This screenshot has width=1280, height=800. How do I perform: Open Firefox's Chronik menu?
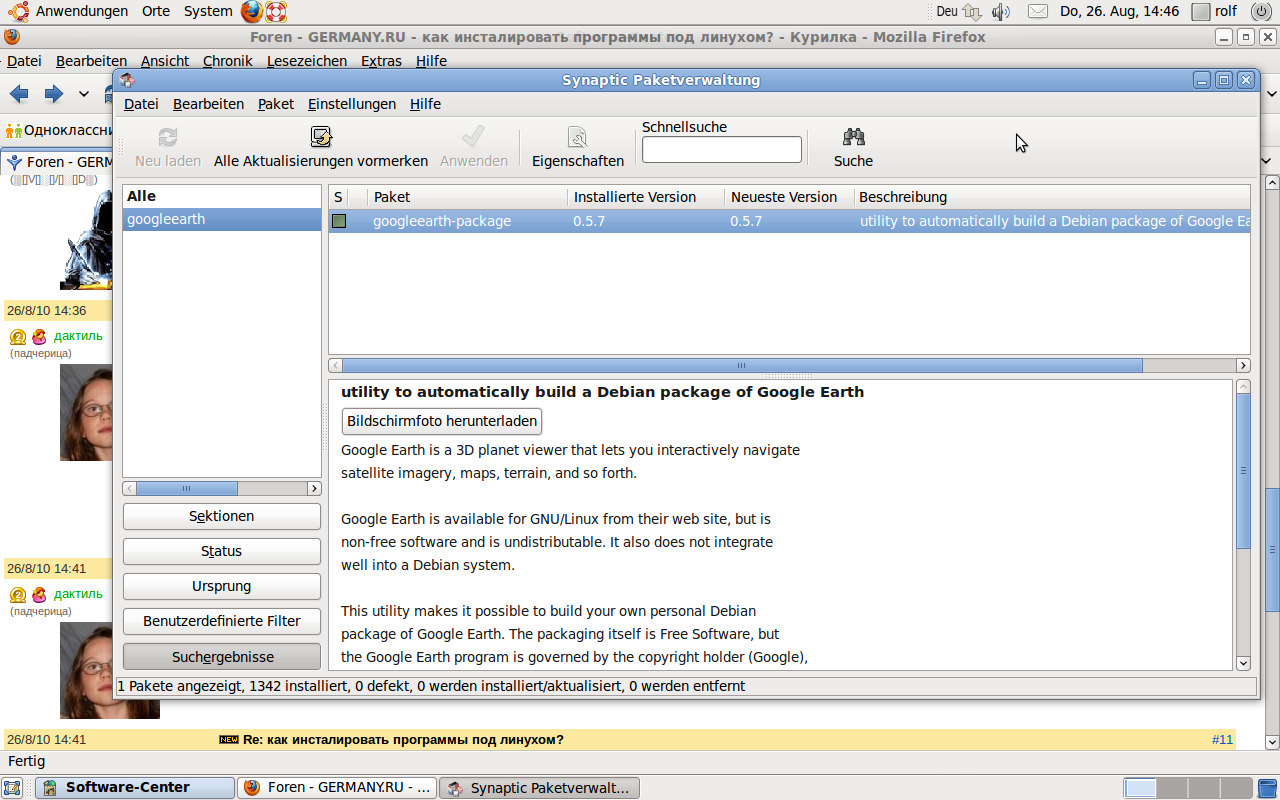click(x=227, y=61)
